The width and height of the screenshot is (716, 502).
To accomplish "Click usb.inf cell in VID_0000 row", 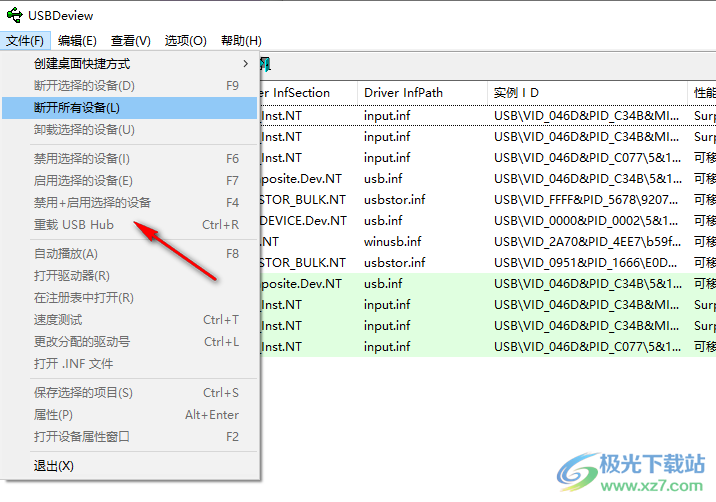I will coord(383,221).
